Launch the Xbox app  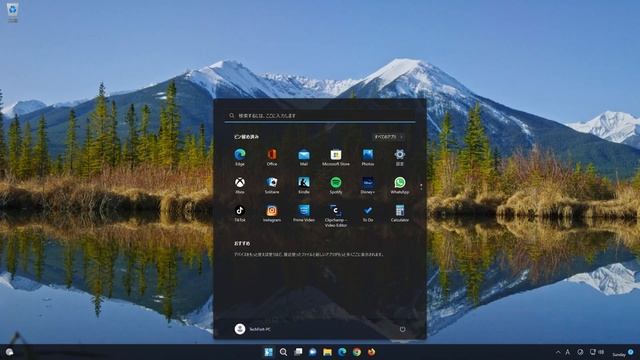[x=240, y=185]
